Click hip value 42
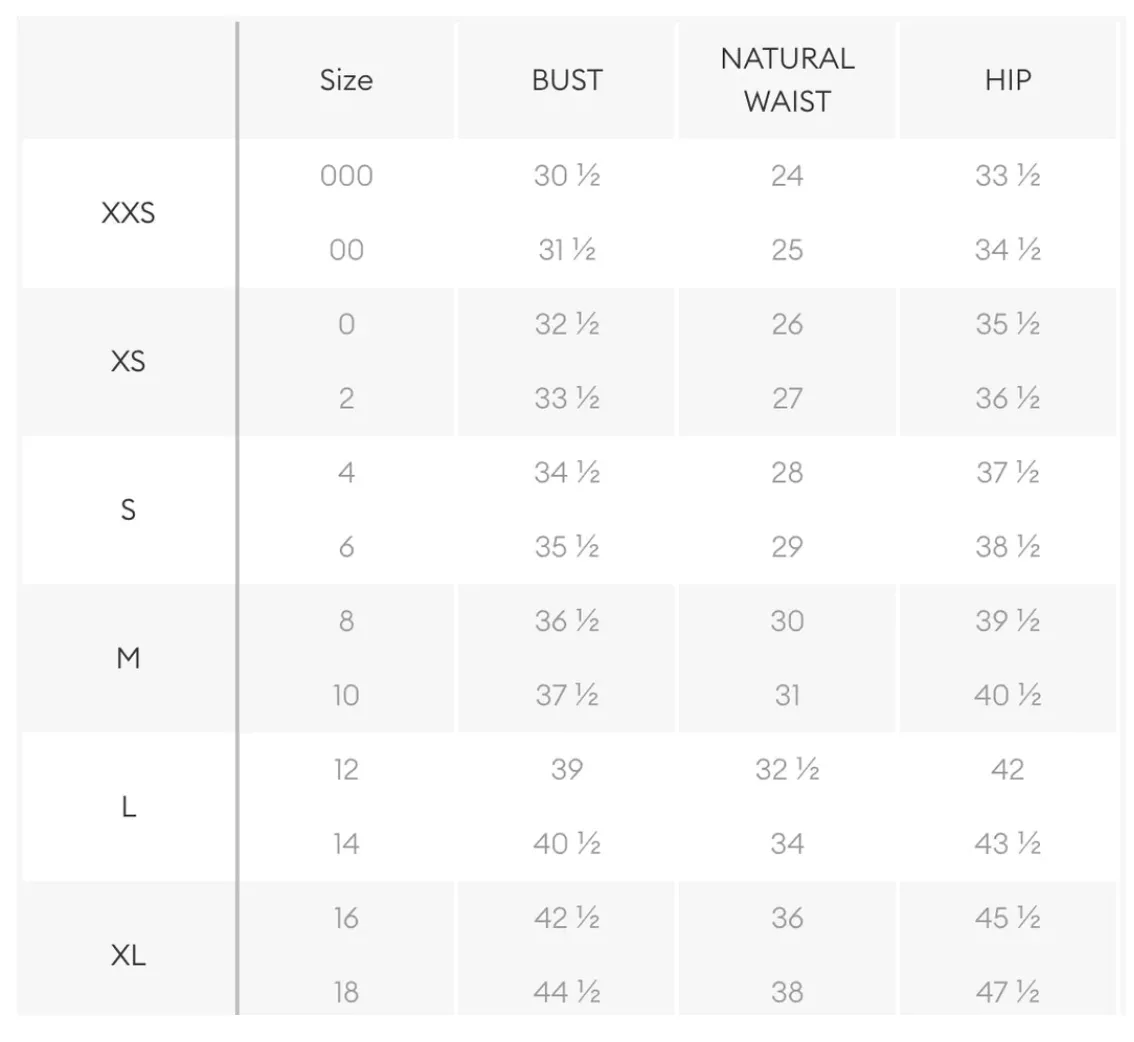 pos(1007,769)
